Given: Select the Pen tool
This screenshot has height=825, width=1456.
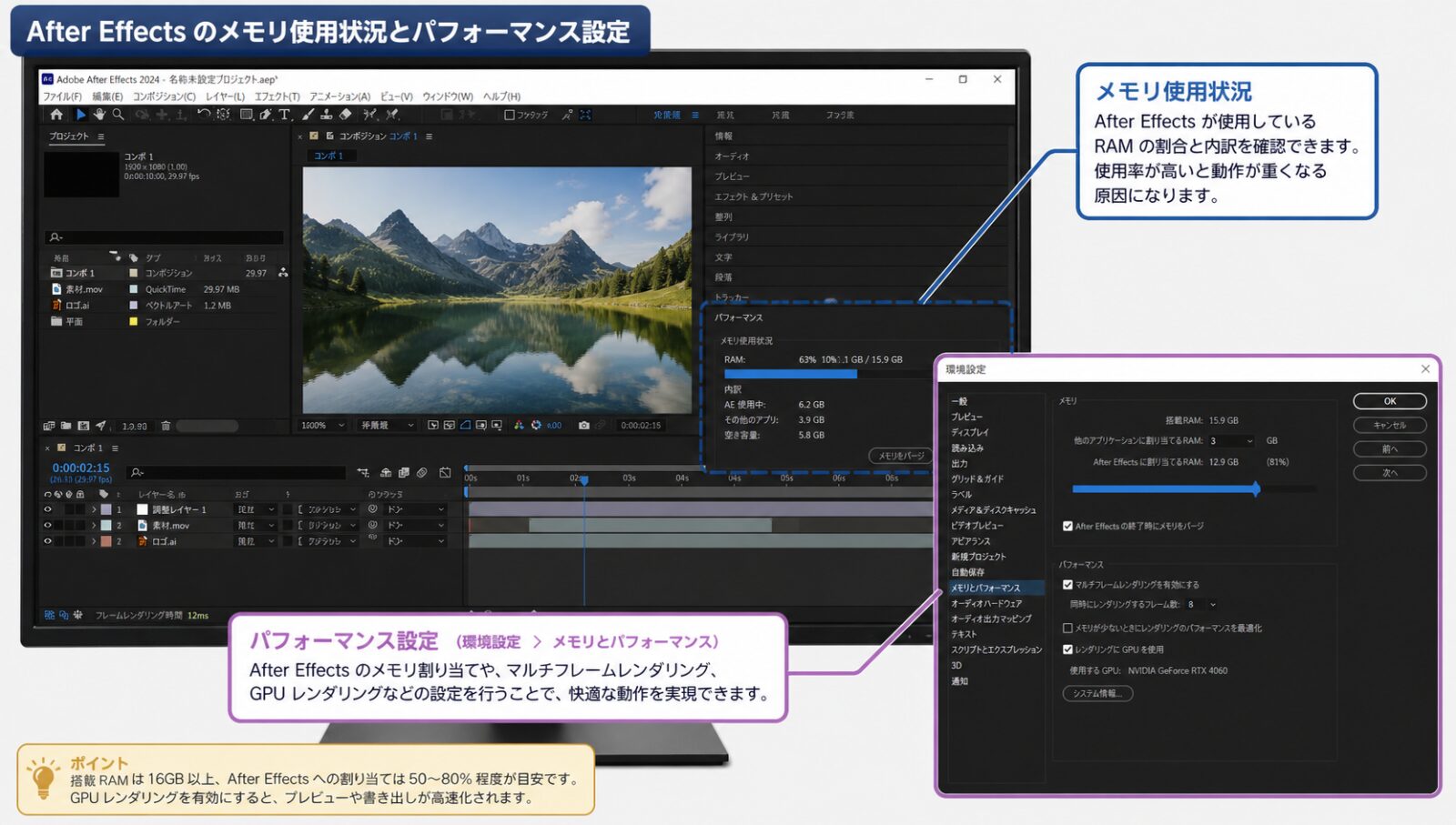Looking at the screenshot, I should 266,115.
